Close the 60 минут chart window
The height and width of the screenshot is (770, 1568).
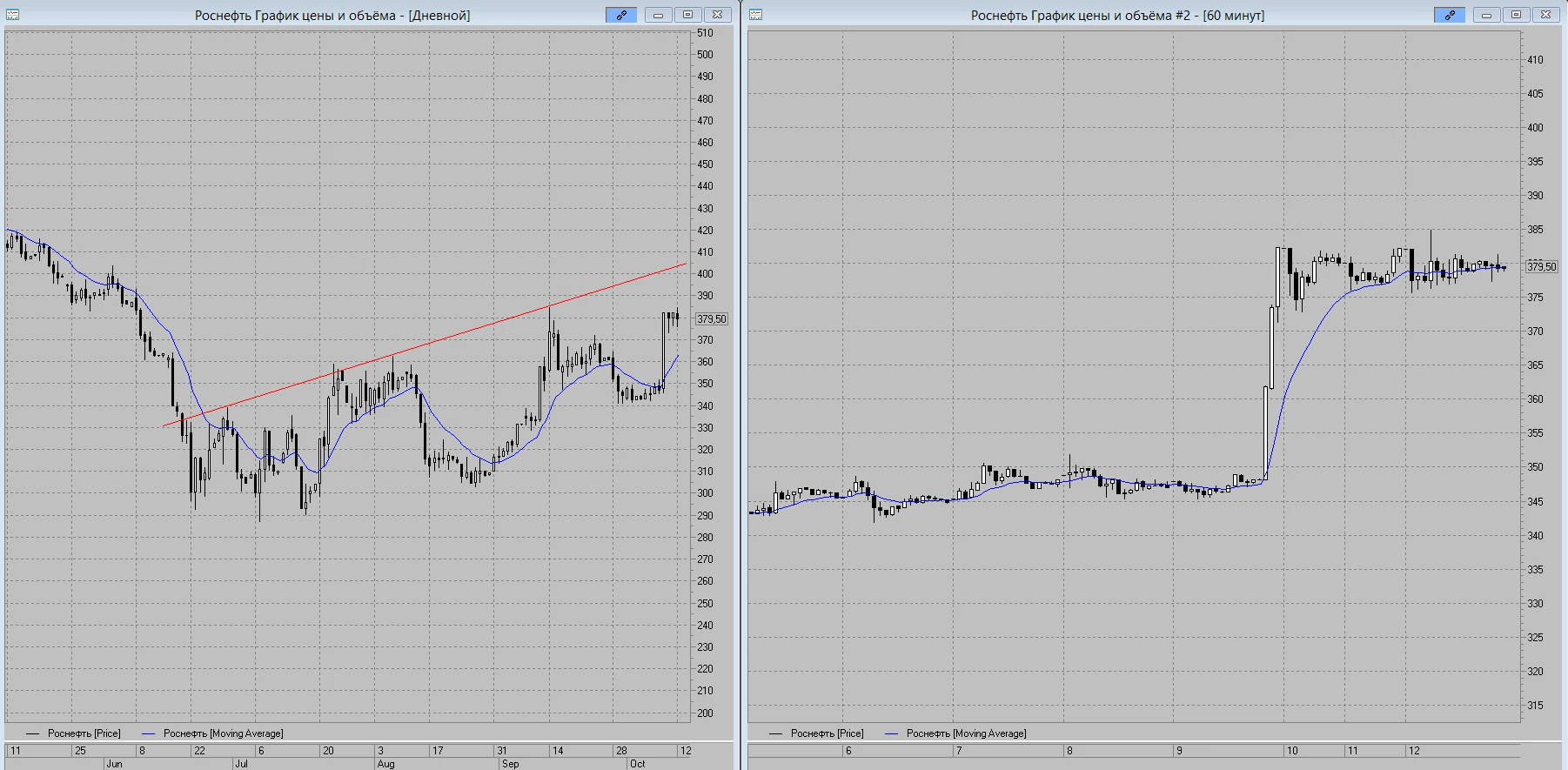[x=1545, y=15]
